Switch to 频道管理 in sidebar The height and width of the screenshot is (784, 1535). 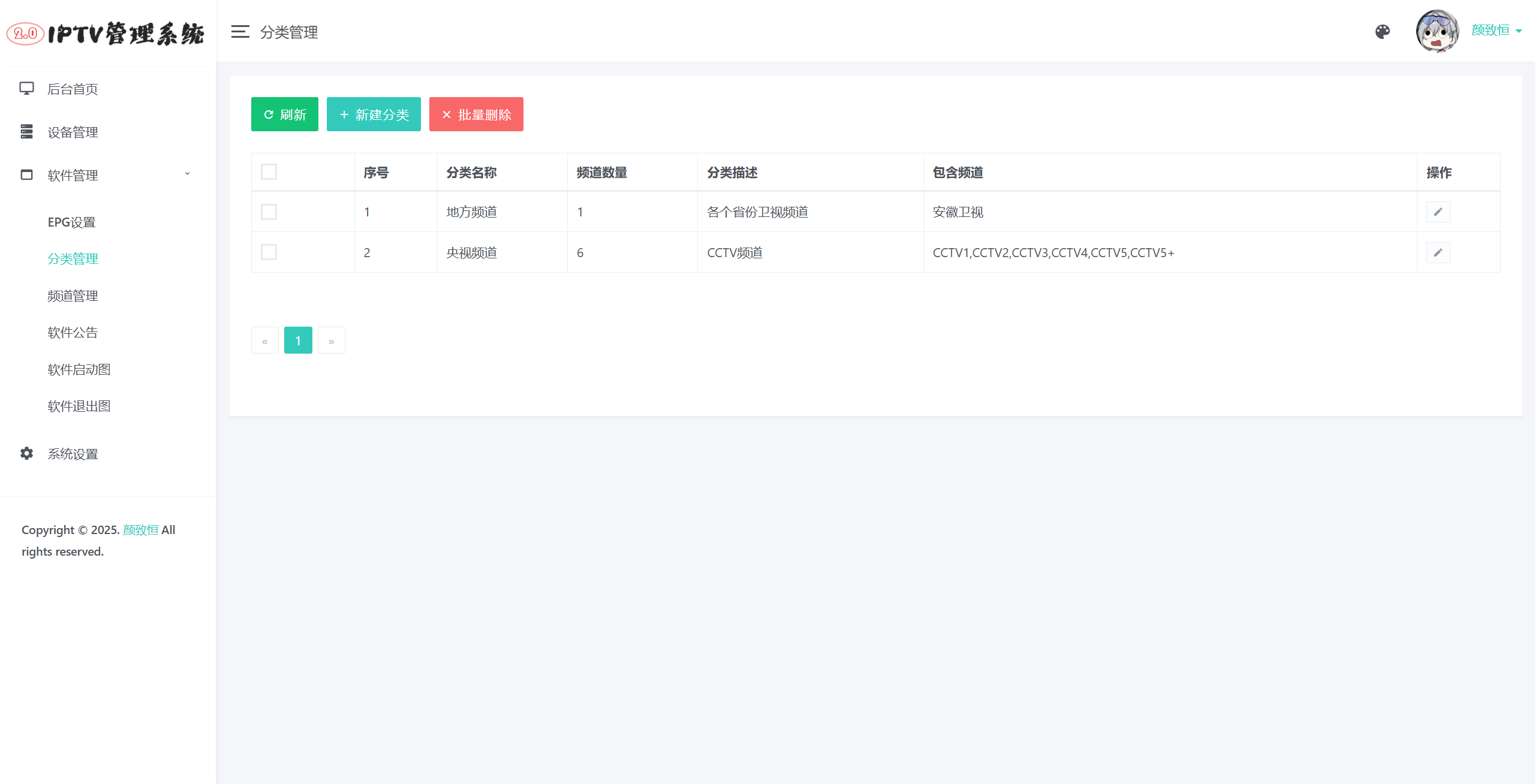point(73,295)
